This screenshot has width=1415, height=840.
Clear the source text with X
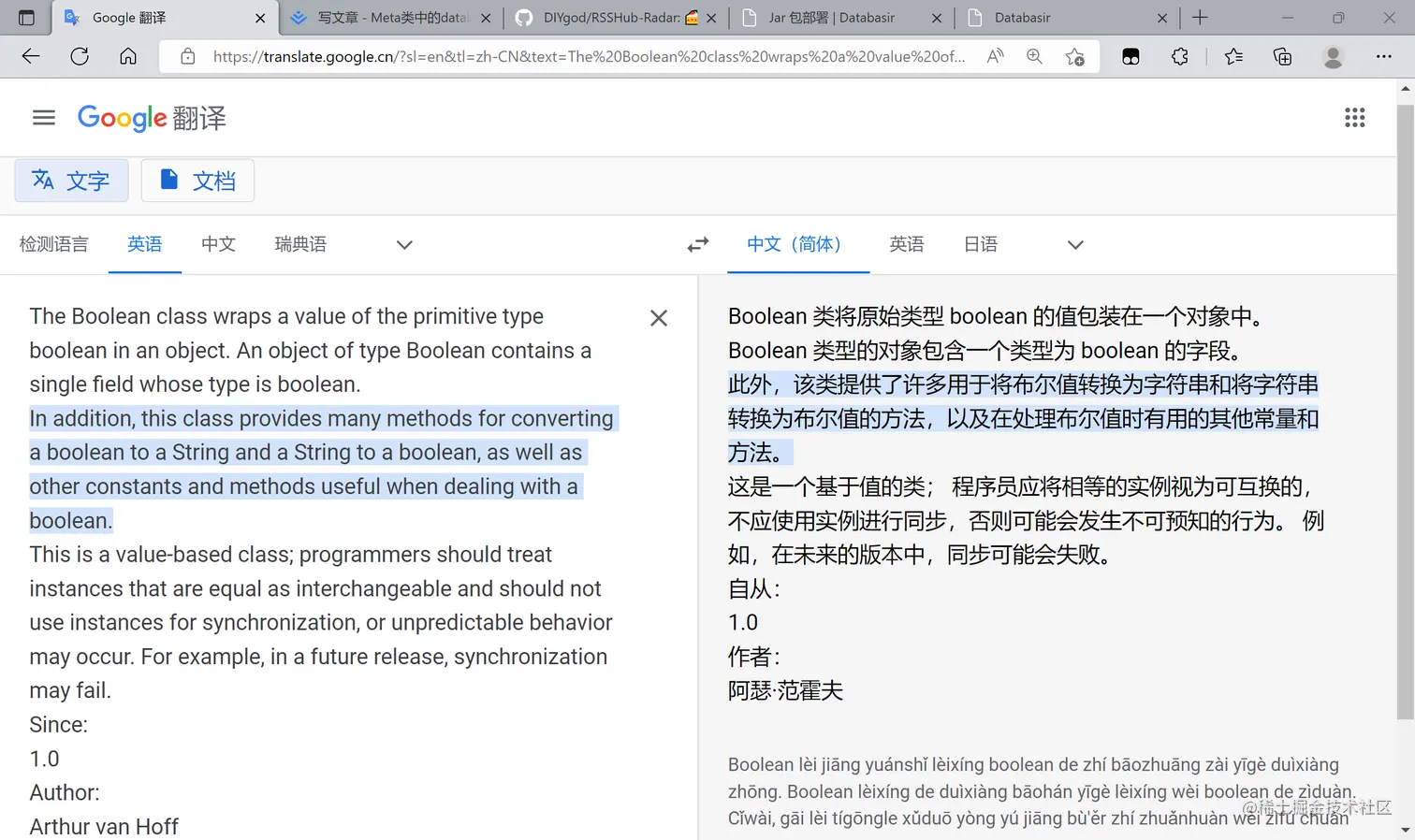click(659, 318)
